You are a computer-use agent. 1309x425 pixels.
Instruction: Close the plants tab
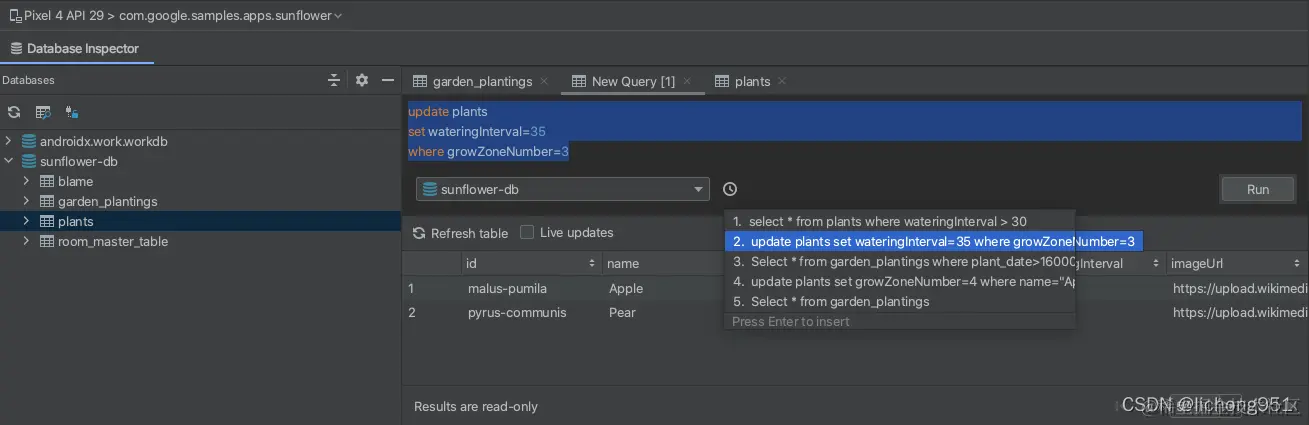pos(782,81)
